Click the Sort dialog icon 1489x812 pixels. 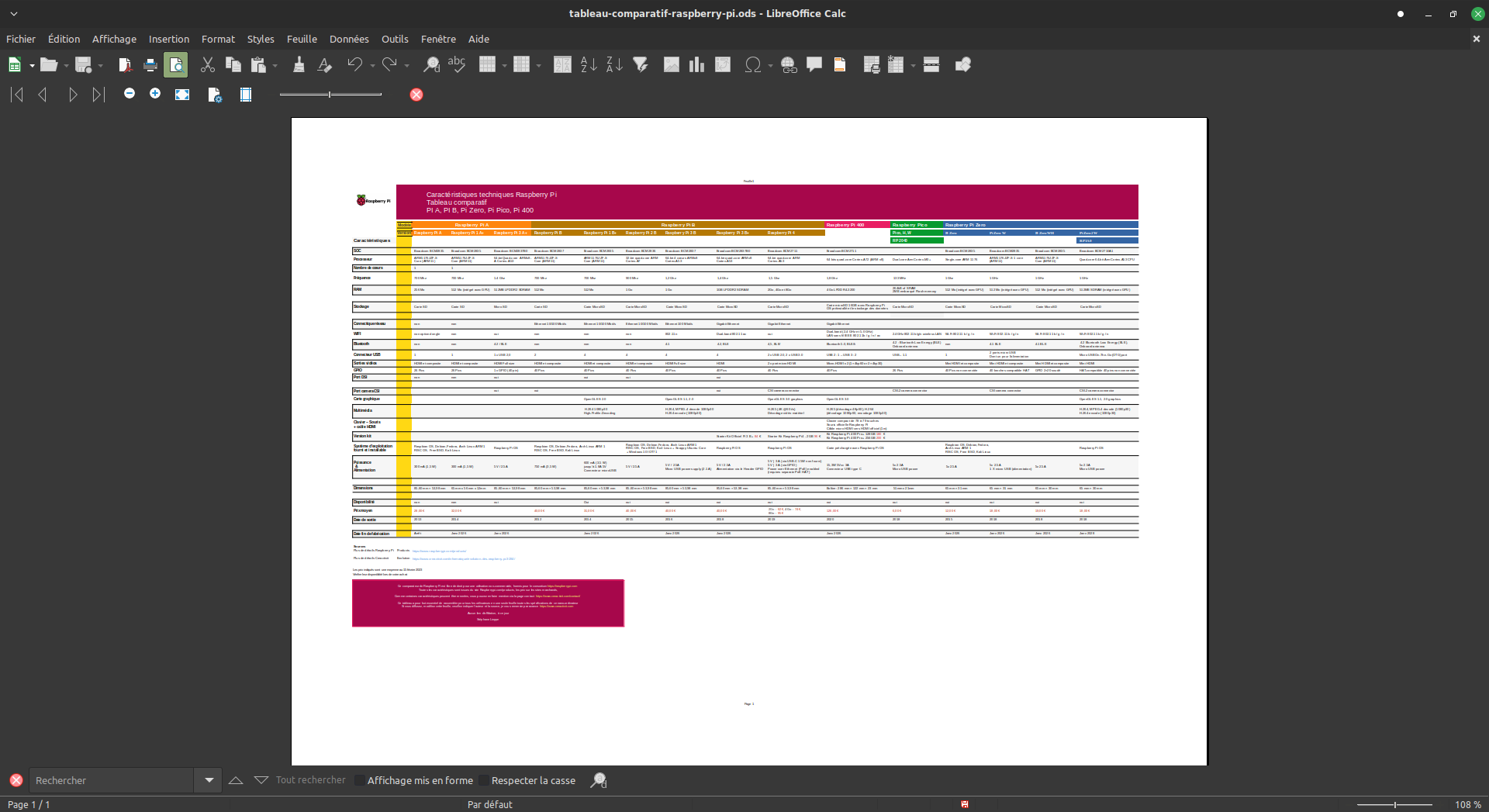563,65
